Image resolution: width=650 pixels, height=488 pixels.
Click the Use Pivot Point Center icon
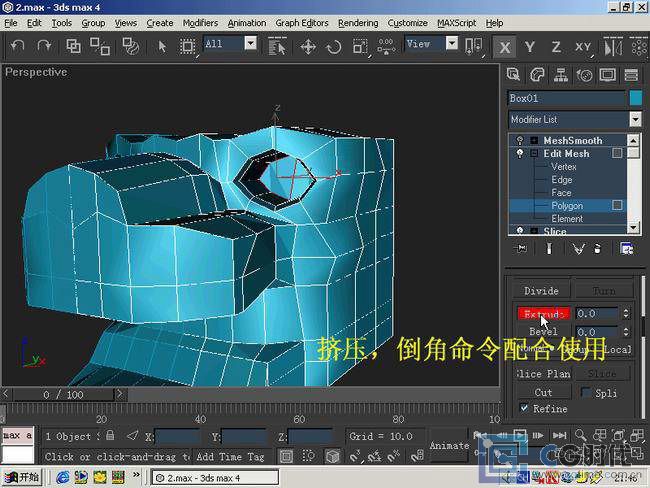tap(473, 46)
